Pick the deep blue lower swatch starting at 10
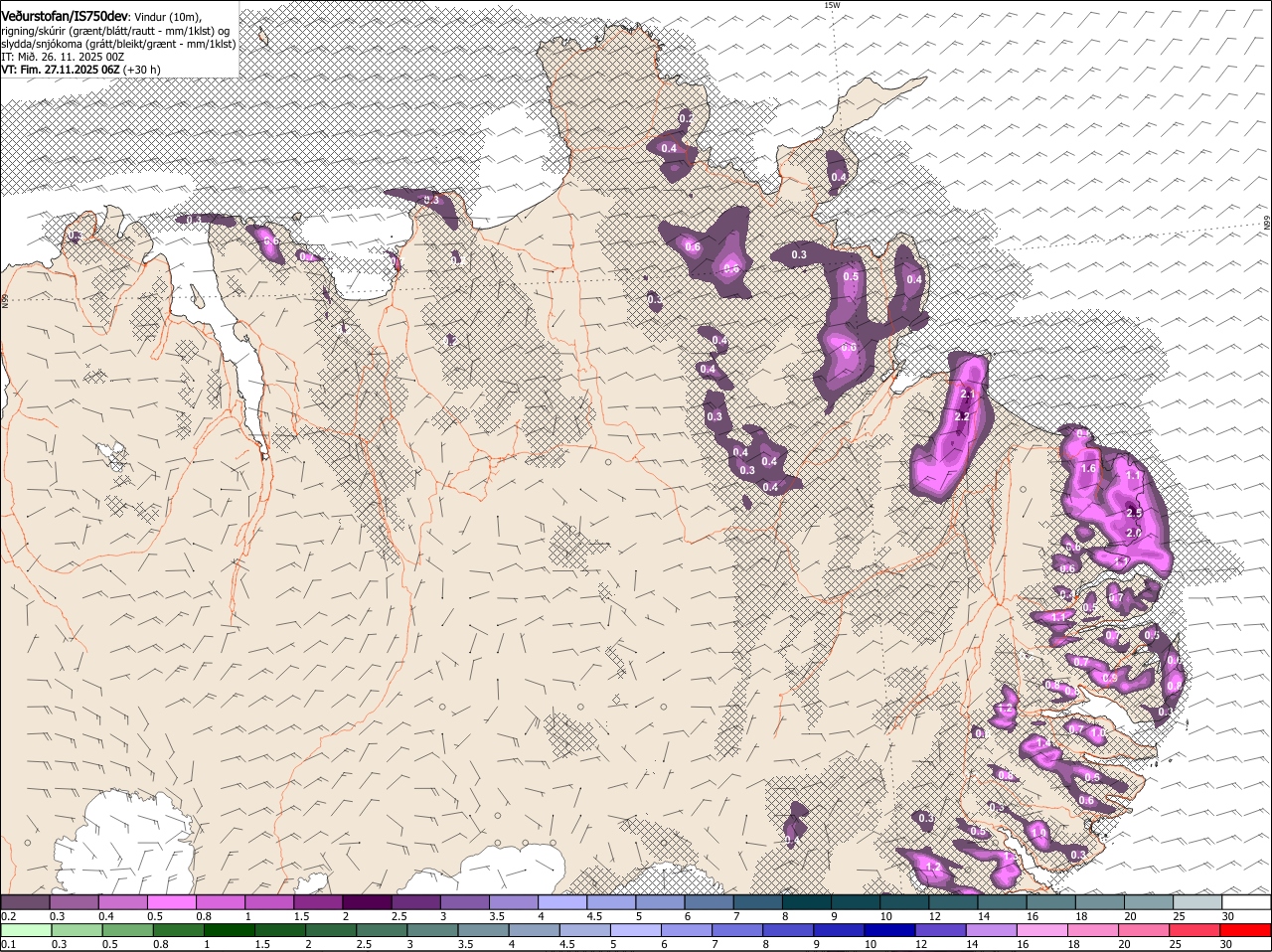The height and width of the screenshot is (952, 1272). 890,931
